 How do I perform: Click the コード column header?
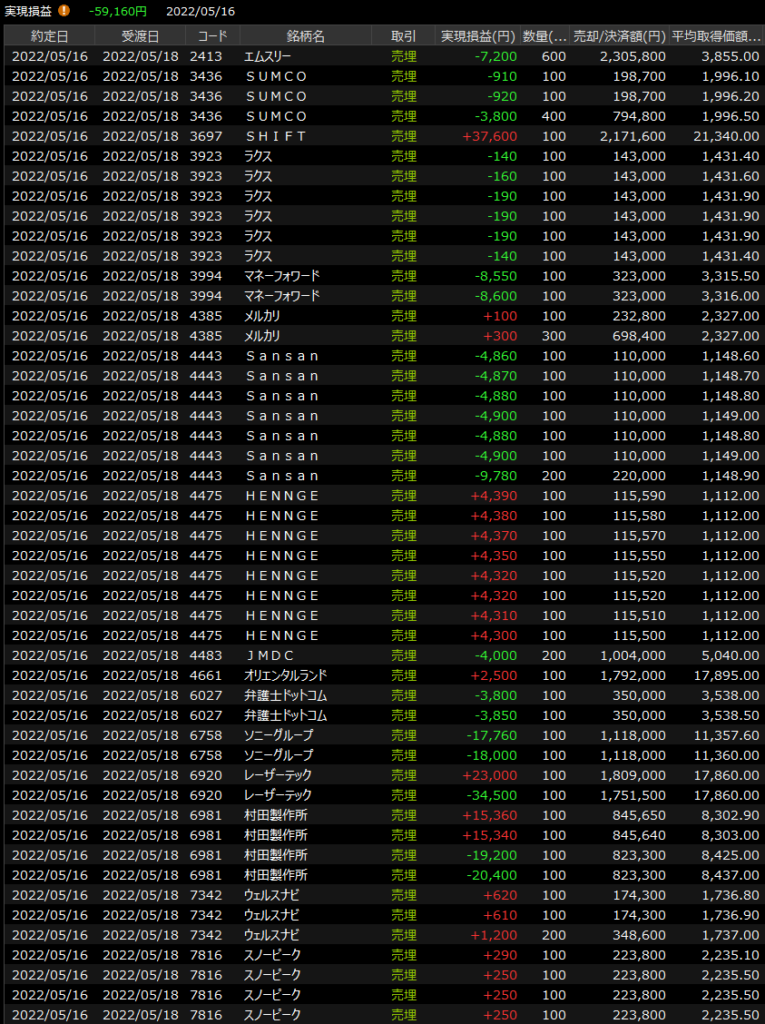click(x=212, y=36)
